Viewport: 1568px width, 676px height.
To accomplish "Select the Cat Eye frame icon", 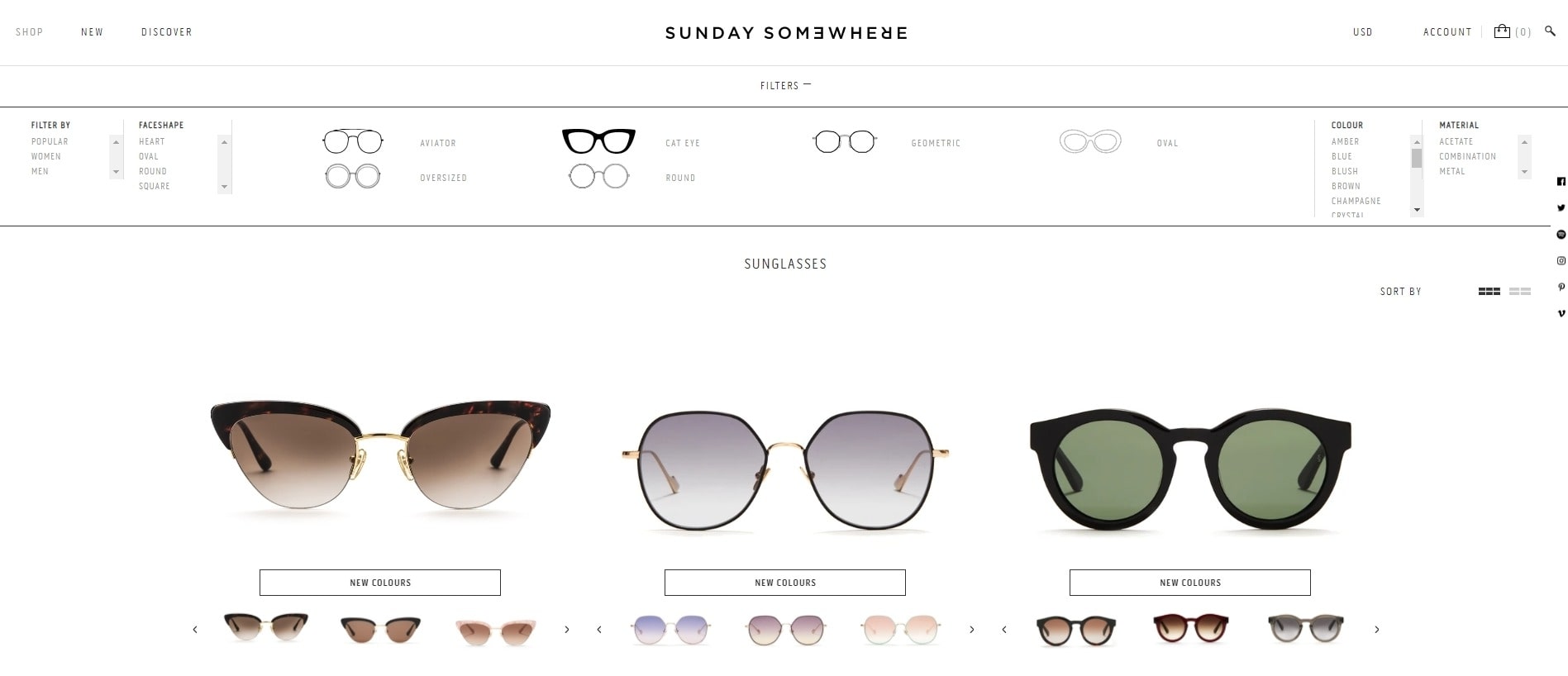I will click(598, 141).
